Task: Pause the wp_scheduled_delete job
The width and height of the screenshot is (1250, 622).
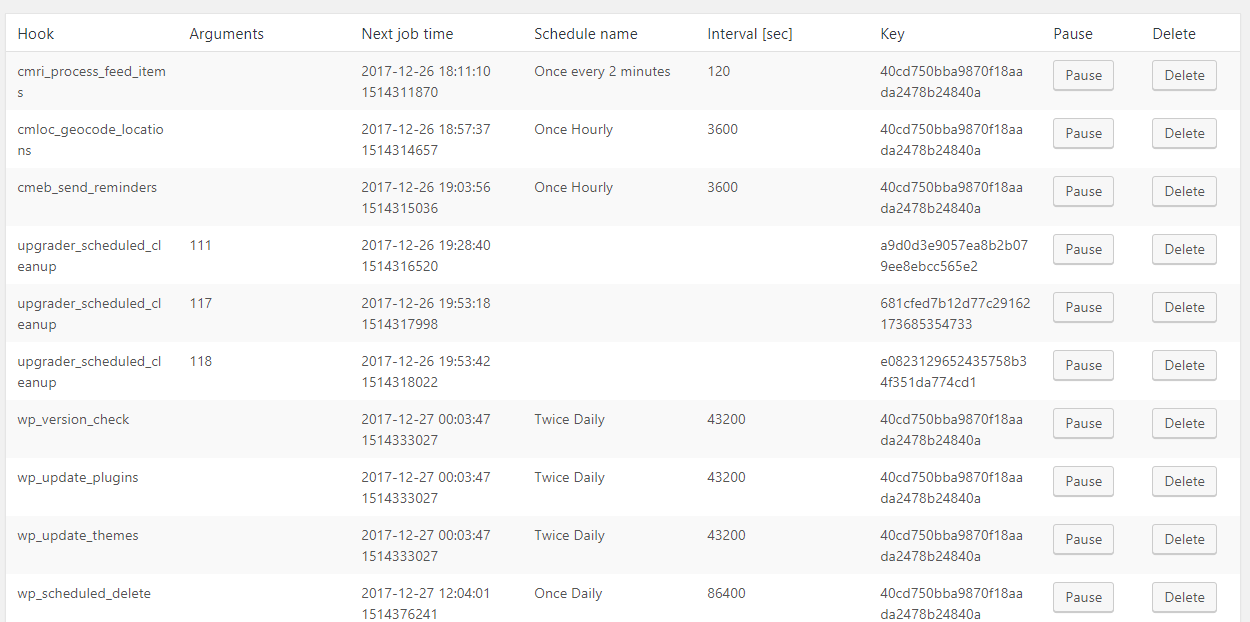Action: click(x=1083, y=598)
